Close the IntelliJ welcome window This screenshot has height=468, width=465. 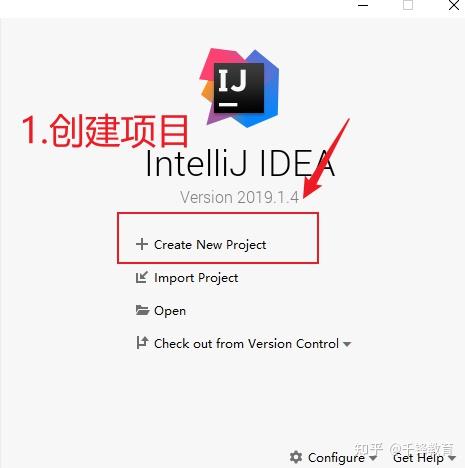click(x=454, y=5)
